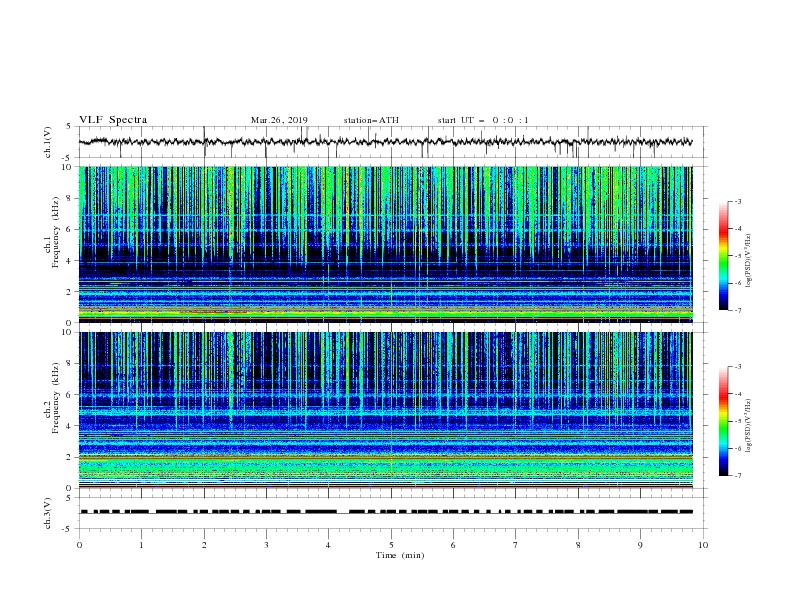This screenshot has height=612, width=792.
Task: Click time axis tick label "6"
Action: tap(453, 545)
